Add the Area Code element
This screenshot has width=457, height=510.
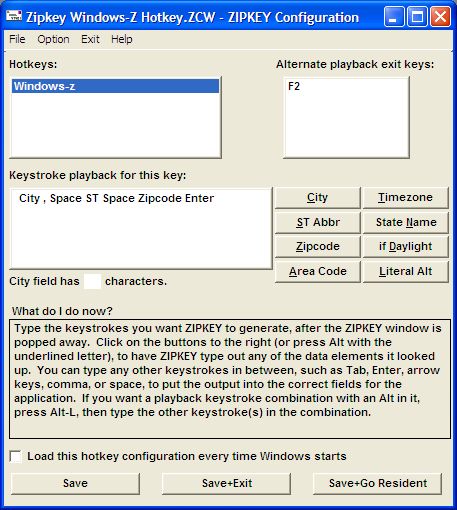(x=317, y=272)
